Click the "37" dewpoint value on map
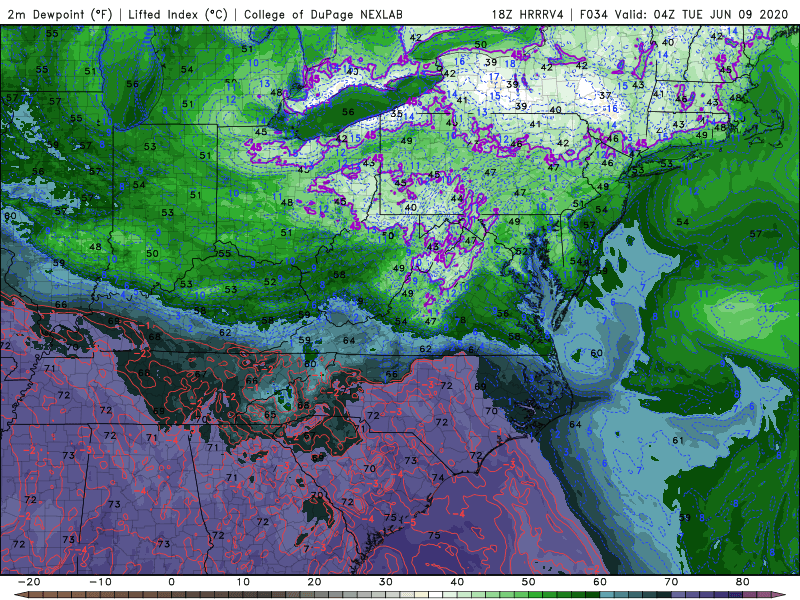Screen dimensions: 800x600 coord(605,95)
